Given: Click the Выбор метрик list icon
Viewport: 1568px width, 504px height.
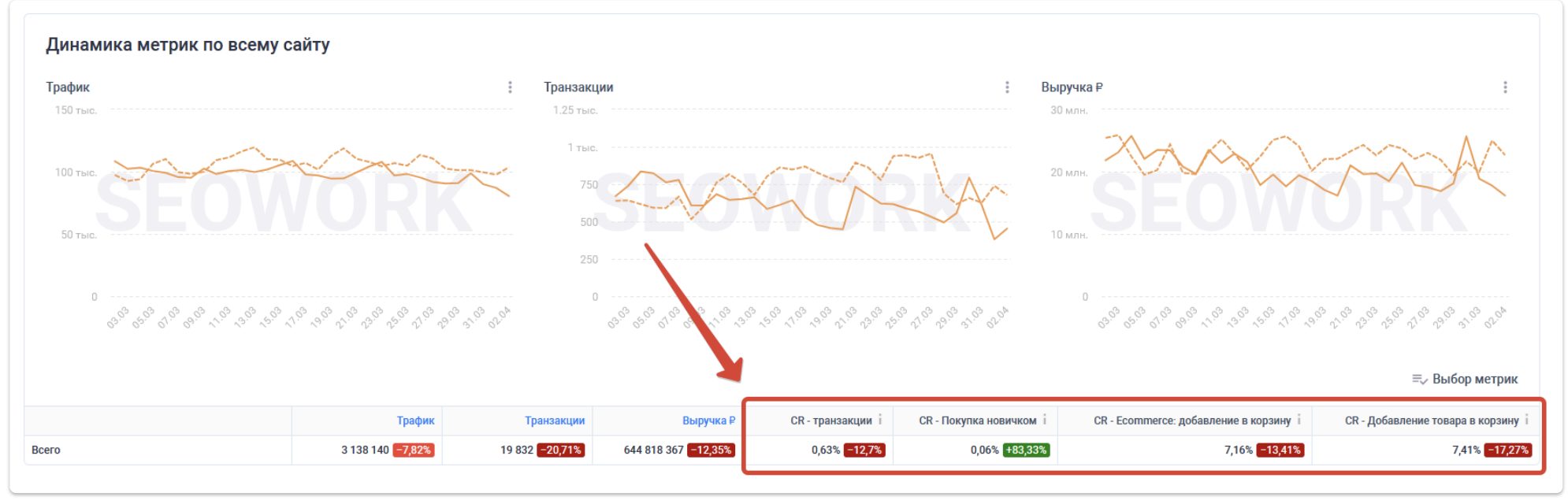Looking at the screenshot, I should (x=1419, y=380).
